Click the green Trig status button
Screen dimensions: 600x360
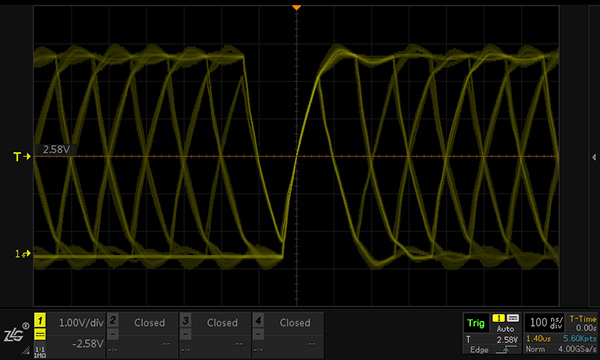(476, 323)
